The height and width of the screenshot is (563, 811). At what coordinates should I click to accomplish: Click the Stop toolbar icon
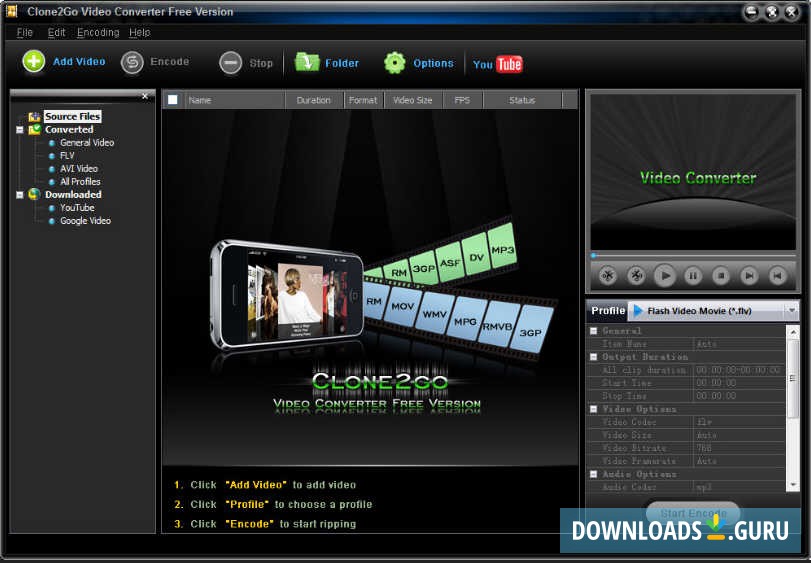(x=230, y=63)
